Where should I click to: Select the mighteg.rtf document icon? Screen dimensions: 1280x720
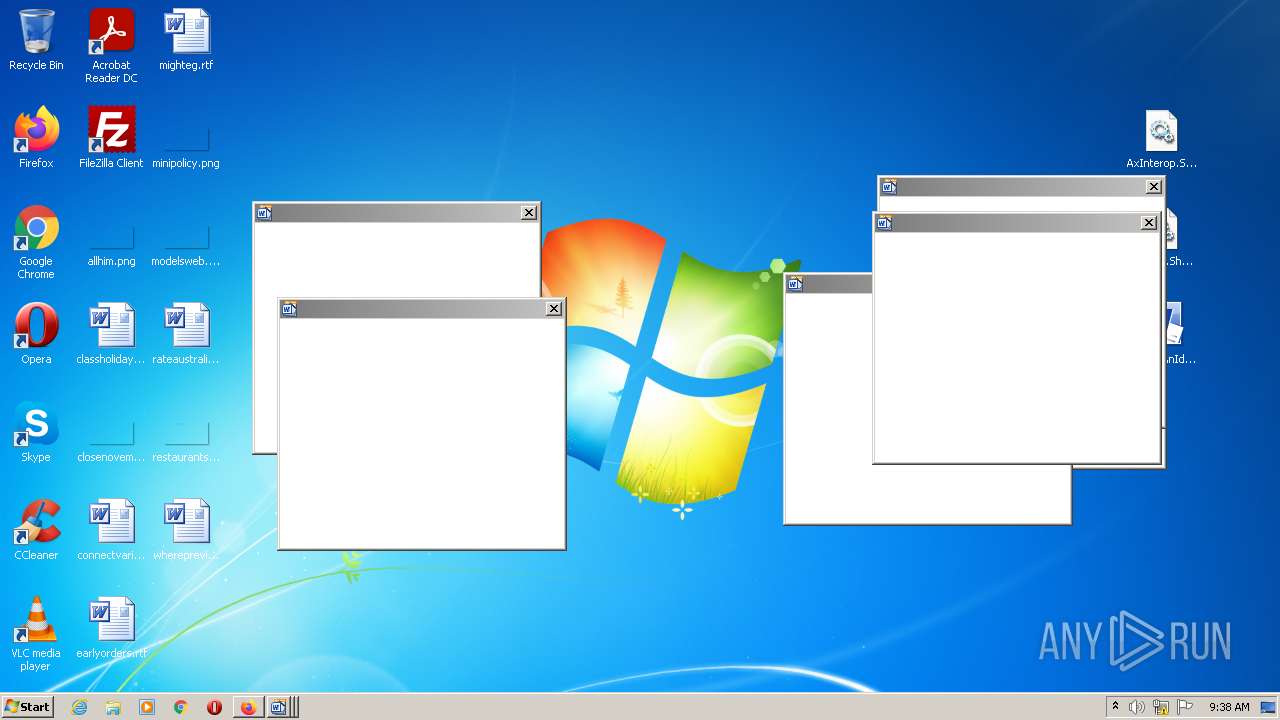point(186,40)
